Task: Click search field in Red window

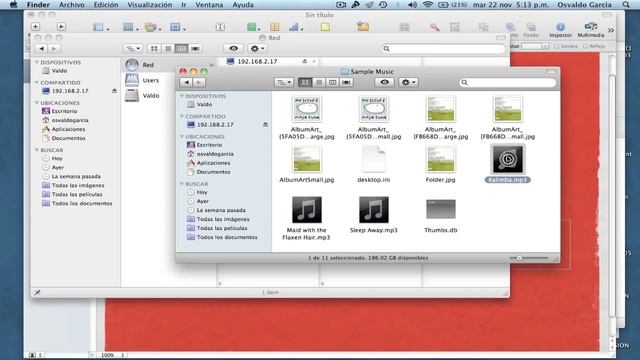Action: coord(443,49)
